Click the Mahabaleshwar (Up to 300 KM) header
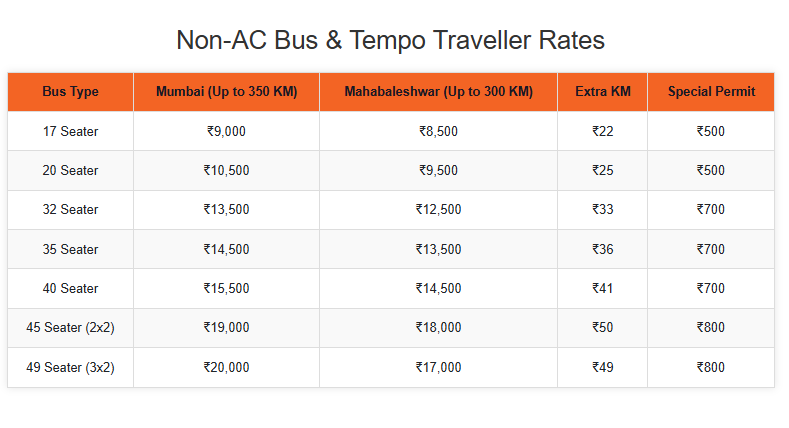This screenshot has width=789, height=428. pos(438,92)
